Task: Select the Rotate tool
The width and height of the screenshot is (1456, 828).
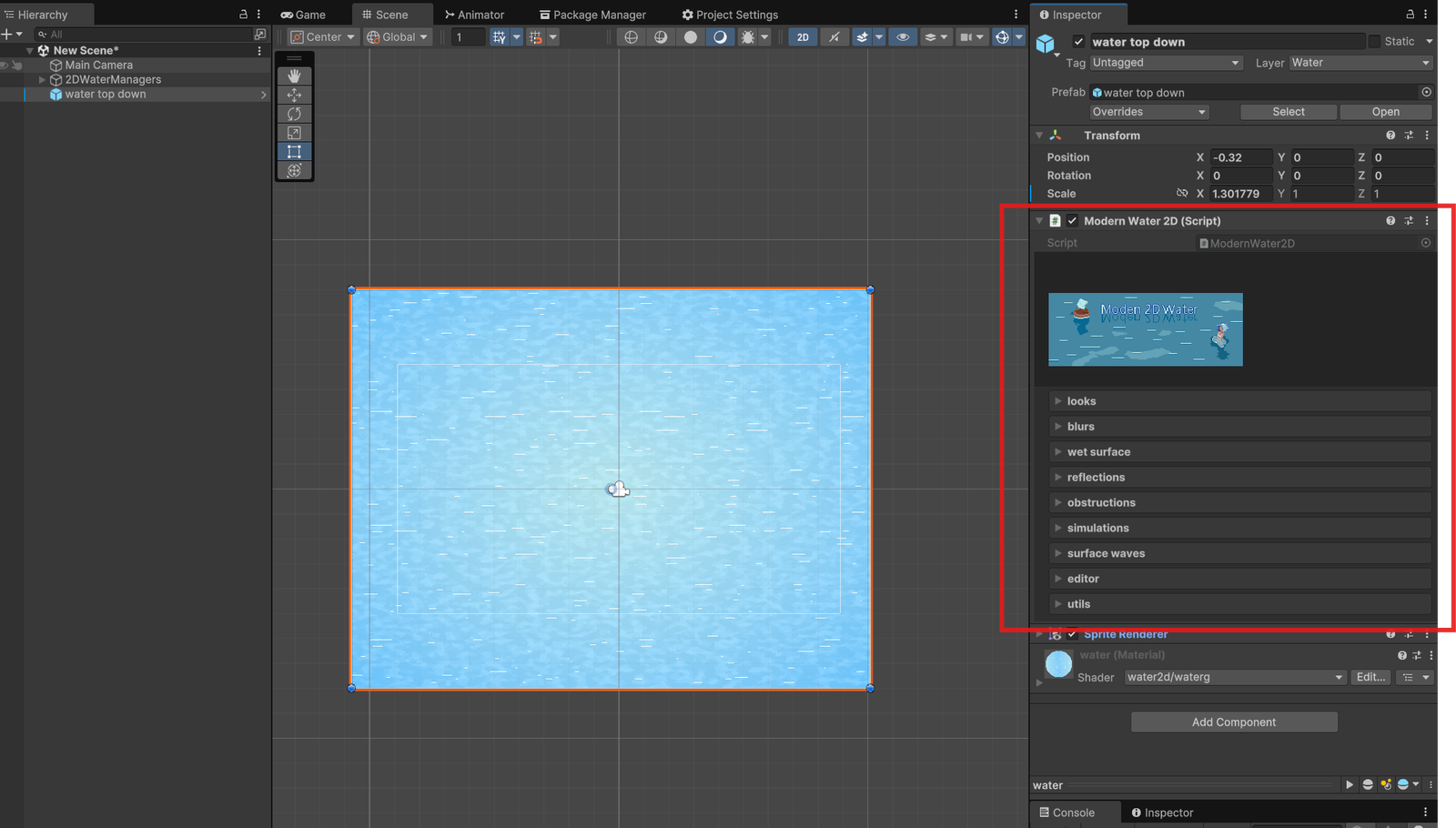Action: coord(294,114)
